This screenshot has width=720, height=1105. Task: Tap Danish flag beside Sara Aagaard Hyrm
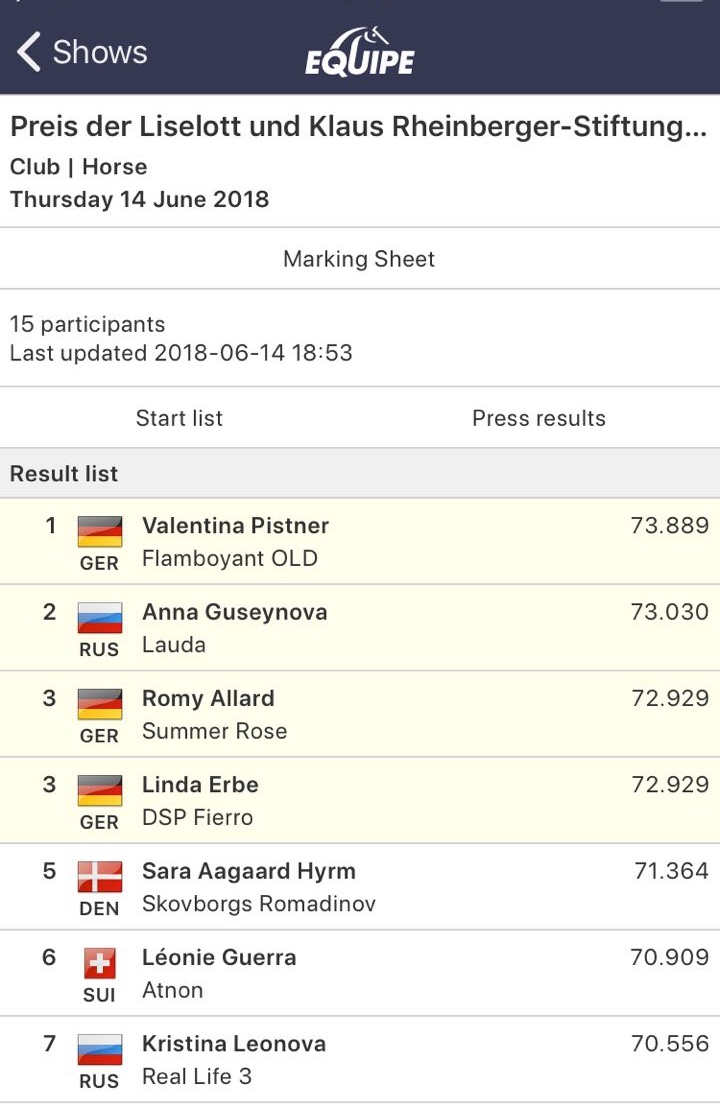100,877
